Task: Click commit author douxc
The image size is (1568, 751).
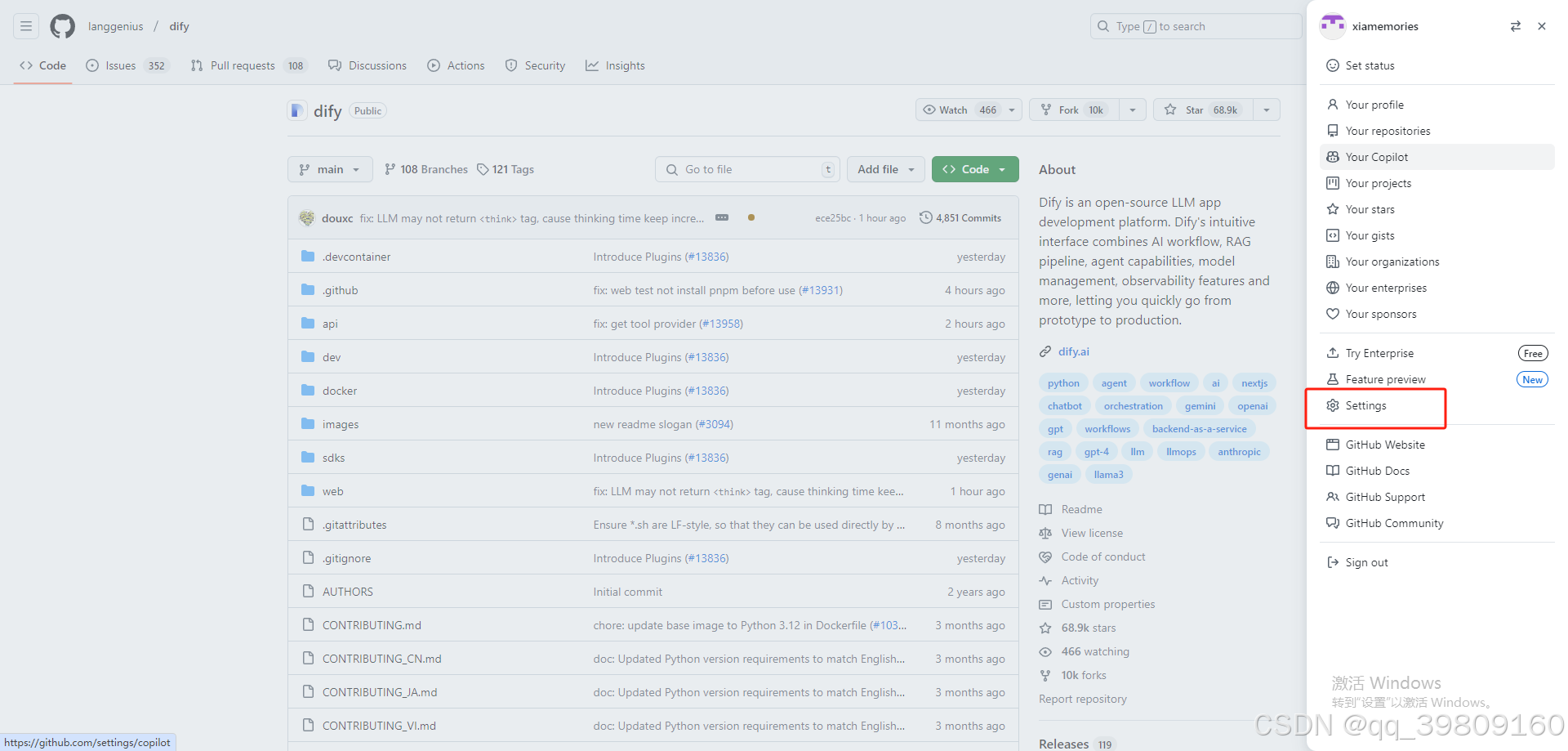Action: 337,218
